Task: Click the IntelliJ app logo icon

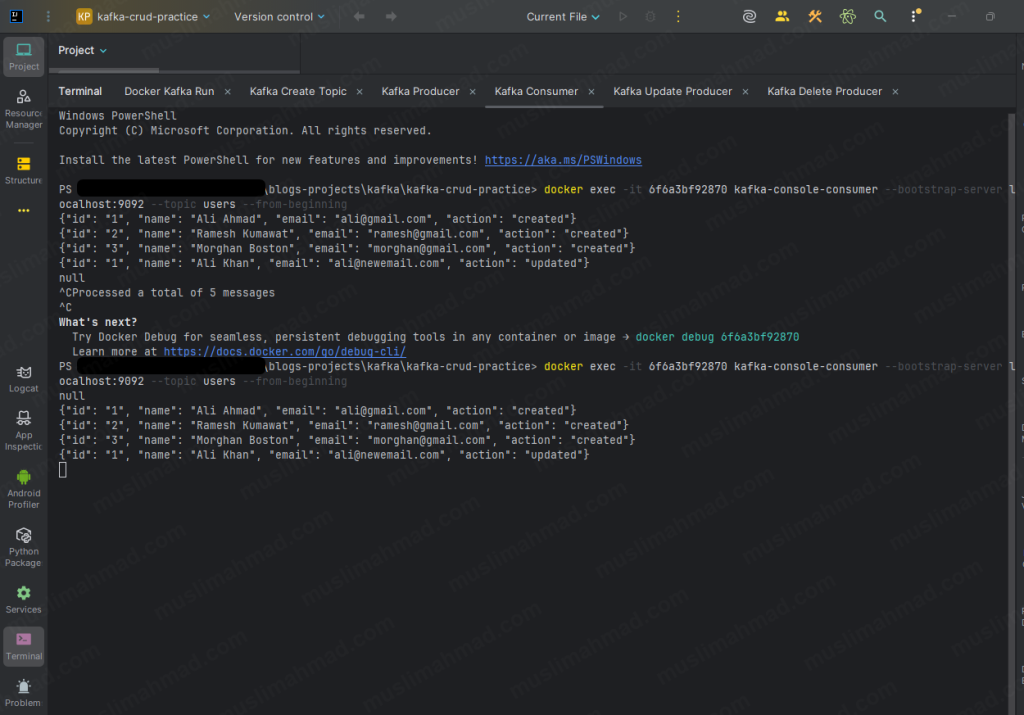Action: coord(16,16)
